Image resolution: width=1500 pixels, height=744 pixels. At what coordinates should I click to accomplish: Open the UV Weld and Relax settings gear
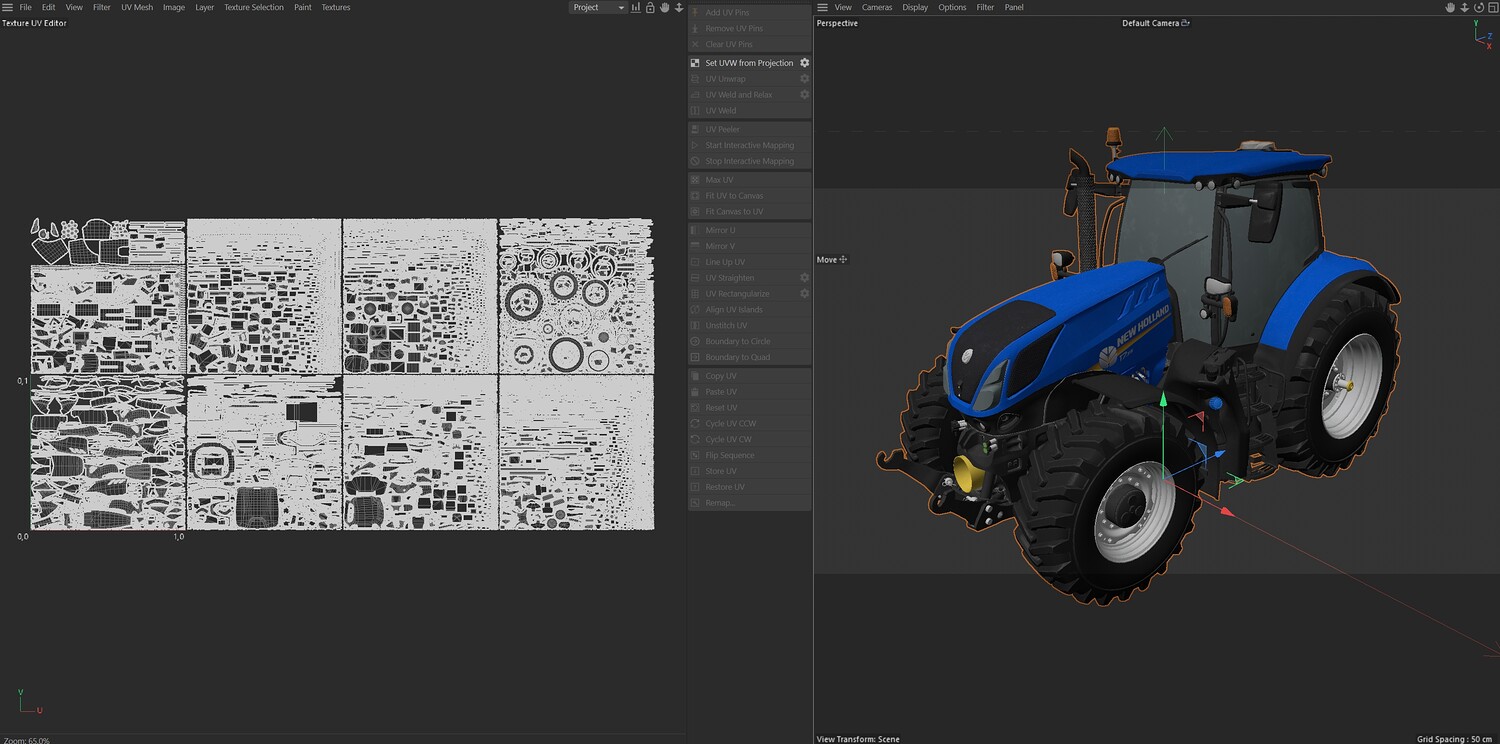tap(804, 95)
